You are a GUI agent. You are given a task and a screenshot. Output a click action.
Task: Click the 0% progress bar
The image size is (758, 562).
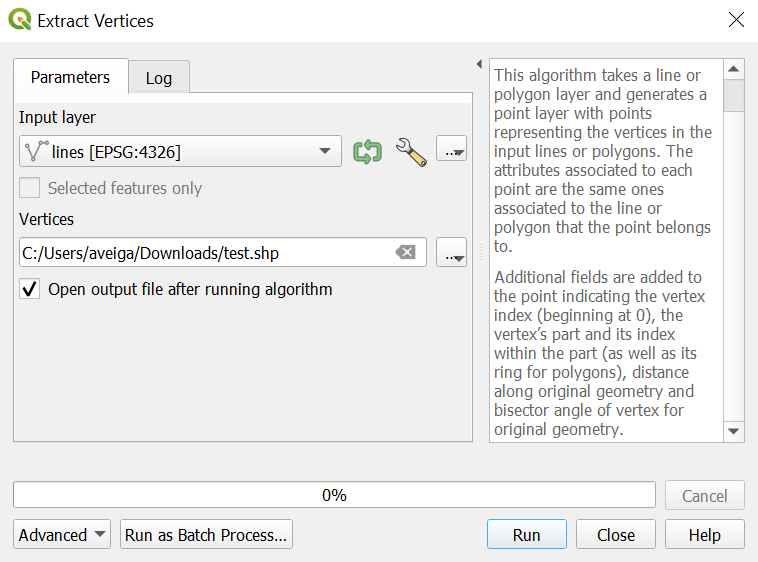334,495
